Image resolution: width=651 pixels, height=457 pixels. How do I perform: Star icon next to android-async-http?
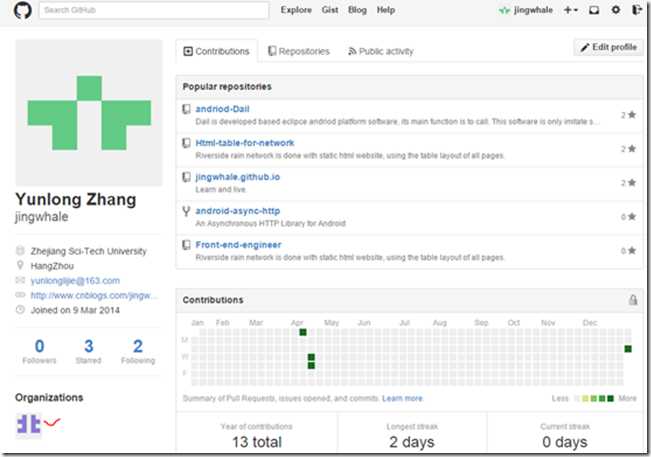coord(632,216)
